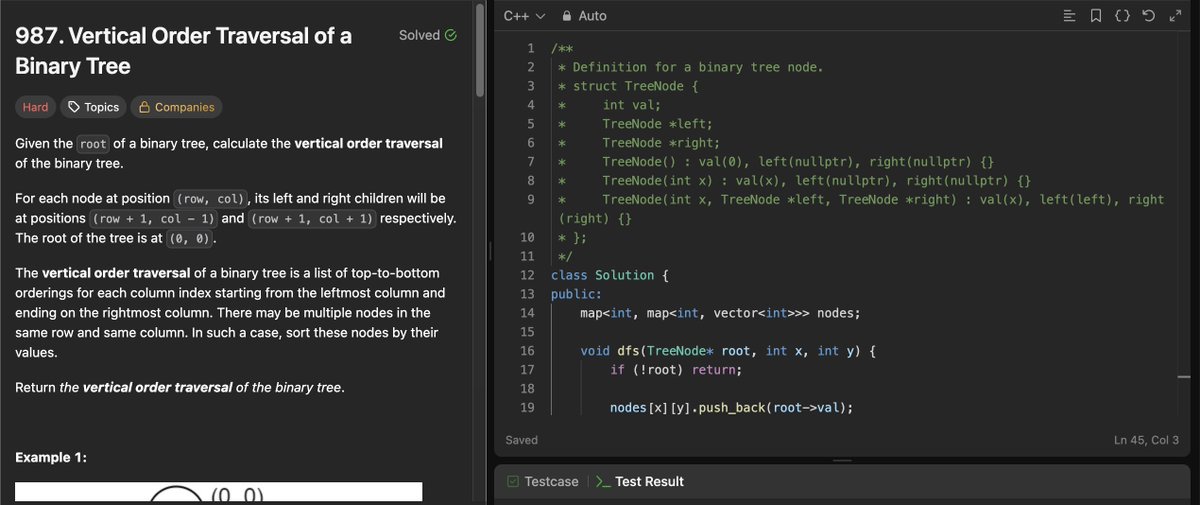Click the bookmark icon in editor toolbar
The width and height of the screenshot is (1200, 505).
point(1096,16)
